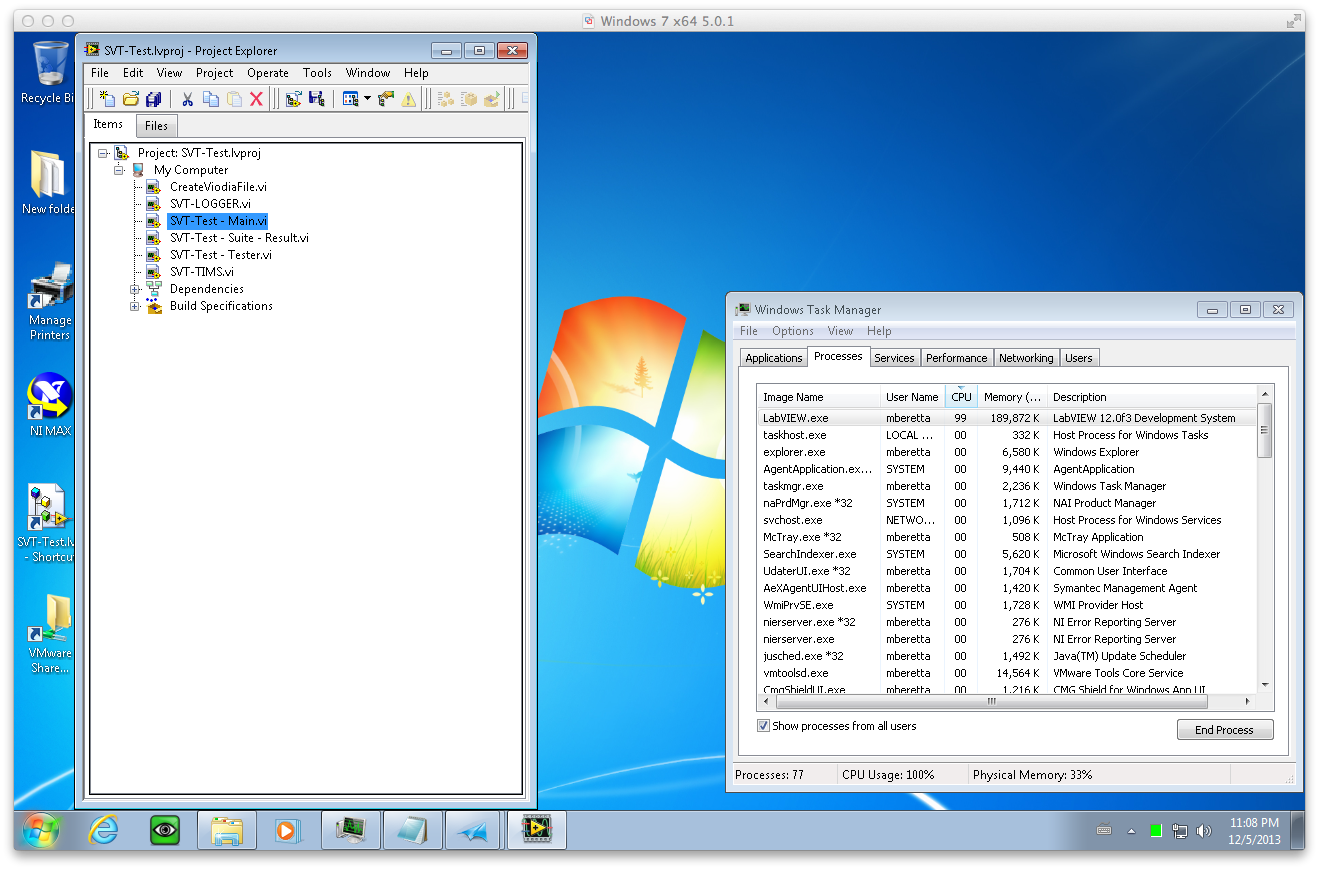Switch to the Applications tab in Task Manager
The image size is (1319, 870).
(774, 358)
